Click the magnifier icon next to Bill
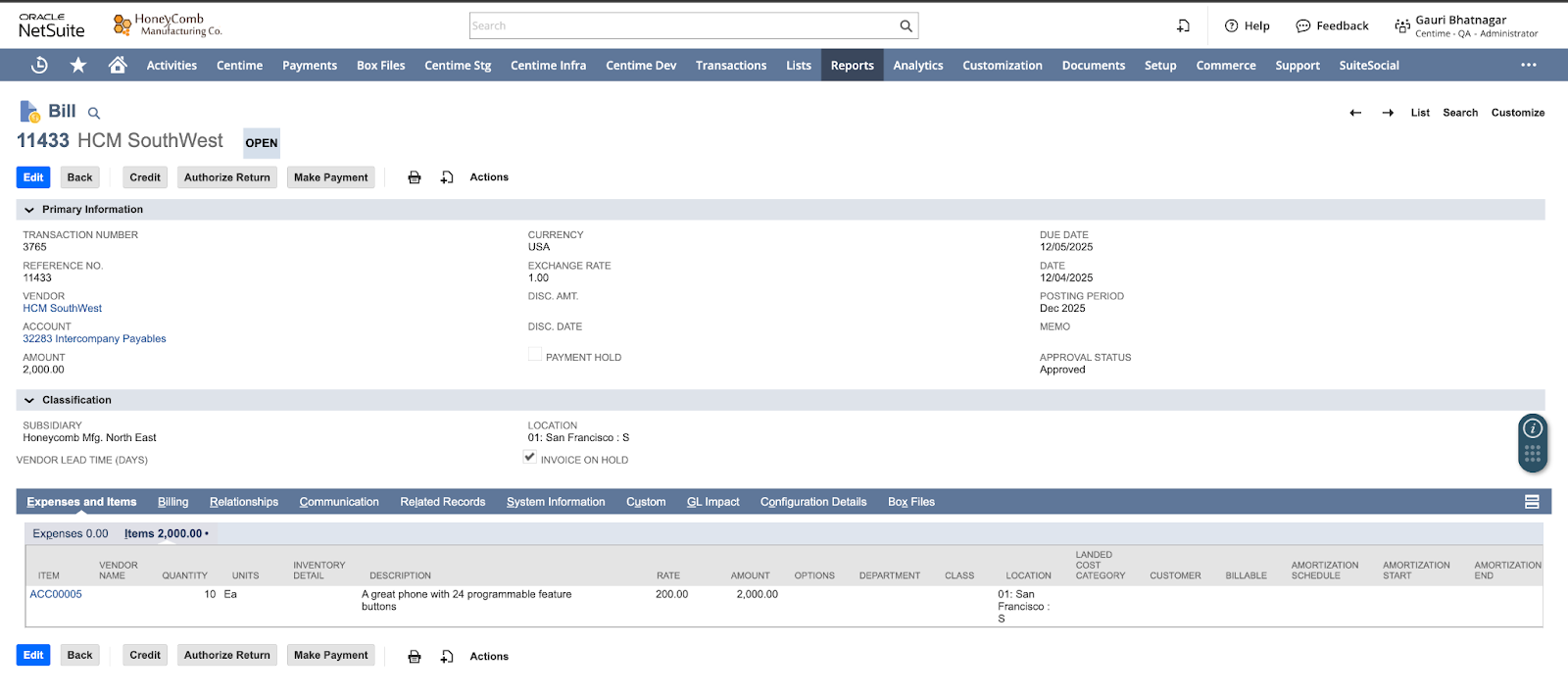 pos(94,114)
